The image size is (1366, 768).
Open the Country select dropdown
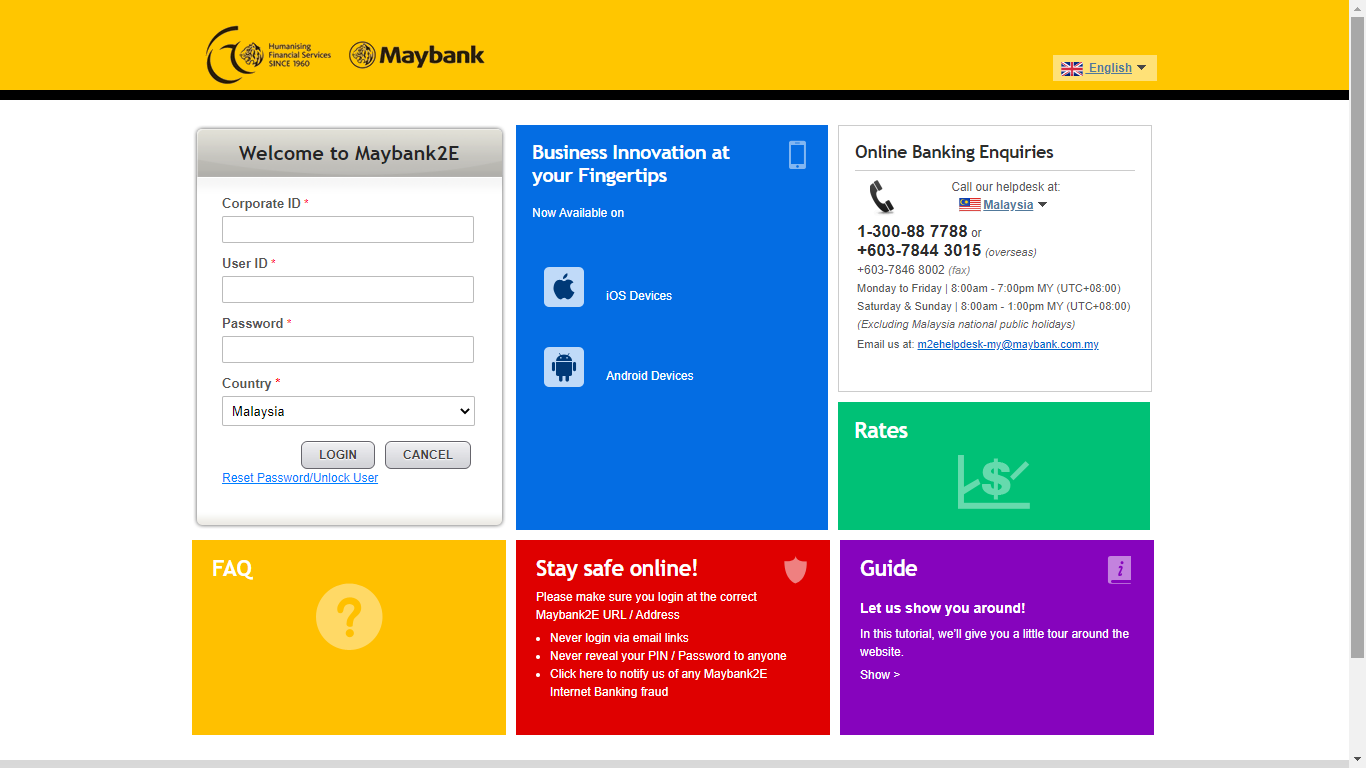pyautogui.click(x=348, y=411)
